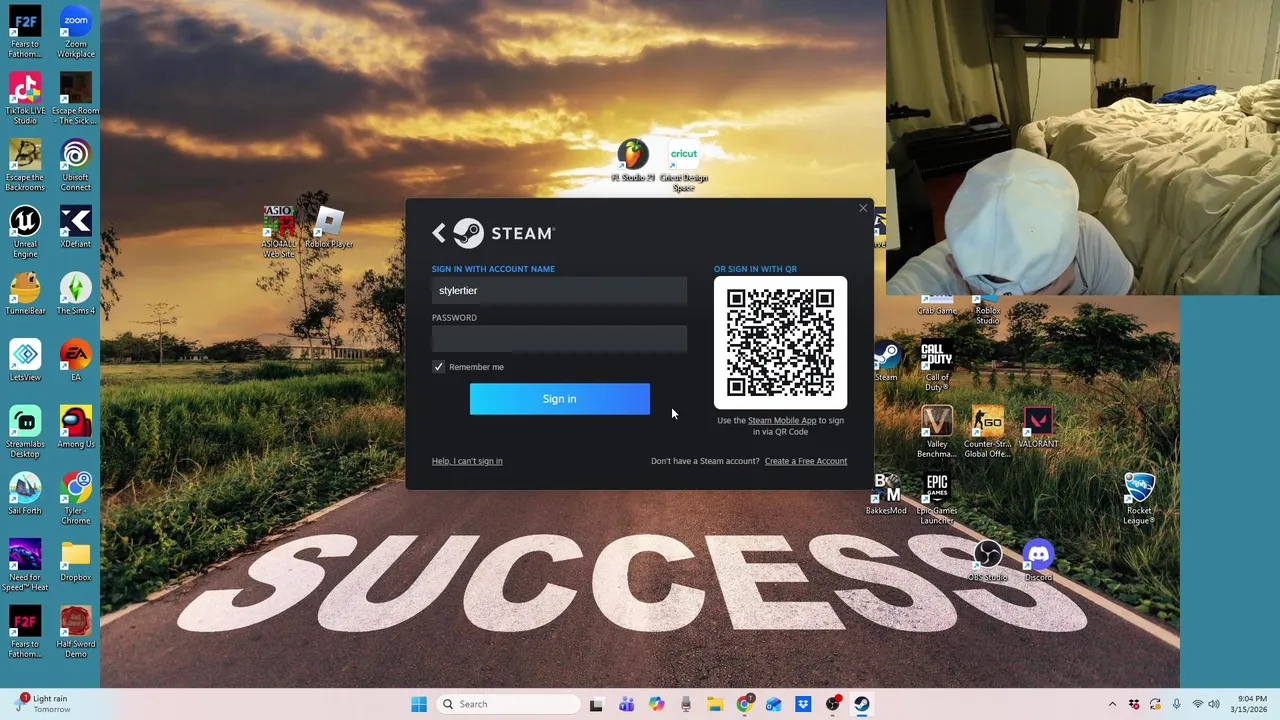Open Copilot from the taskbar
Screen dimensions: 1280x720
pos(656,704)
